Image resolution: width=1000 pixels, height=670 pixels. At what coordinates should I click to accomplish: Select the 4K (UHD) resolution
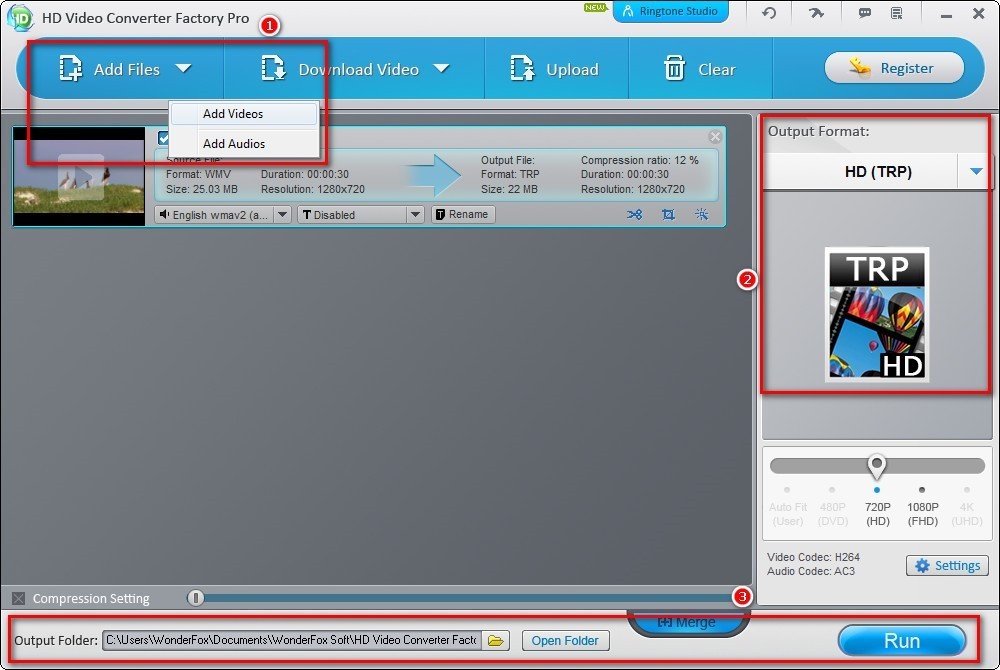pyautogui.click(x=967, y=513)
